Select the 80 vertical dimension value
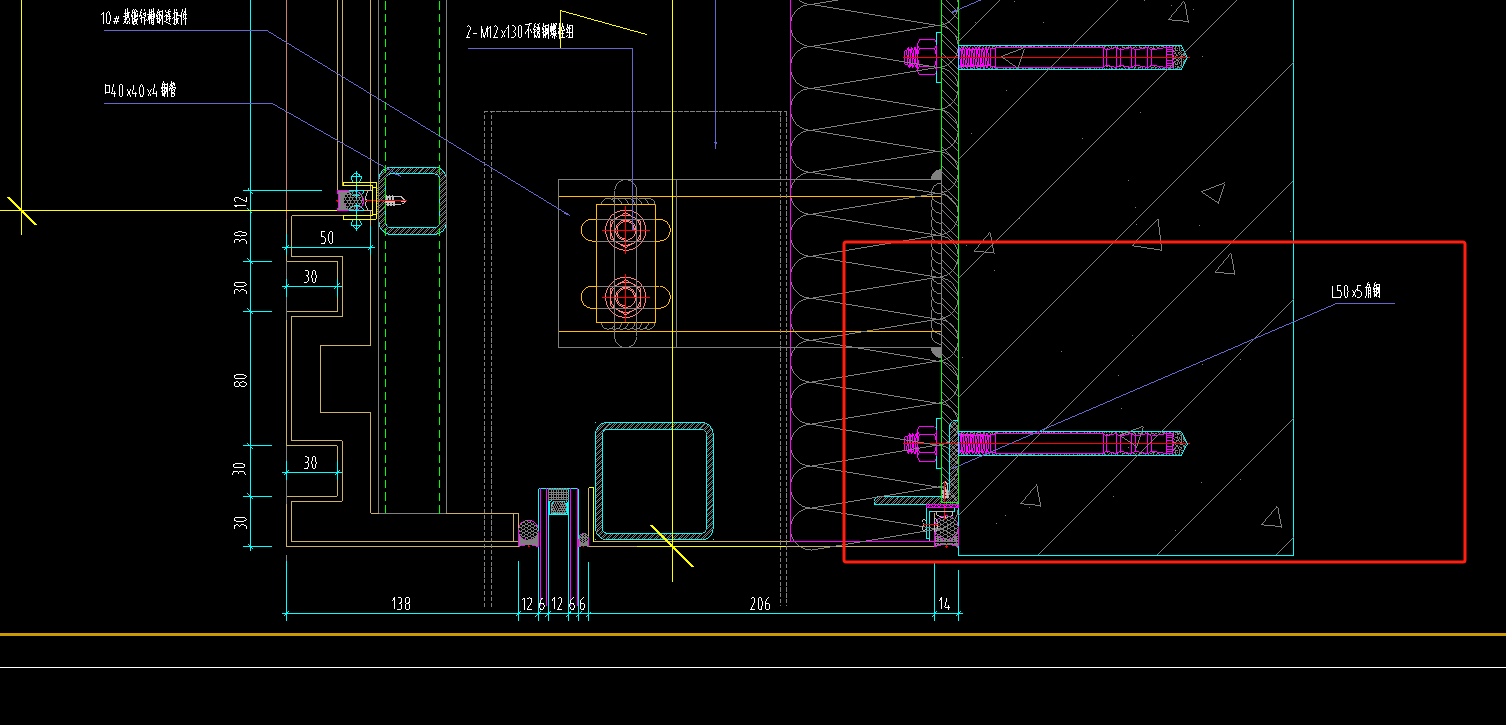The width and height of the screenshot is (1506, 725). click(x=240, y=380)
